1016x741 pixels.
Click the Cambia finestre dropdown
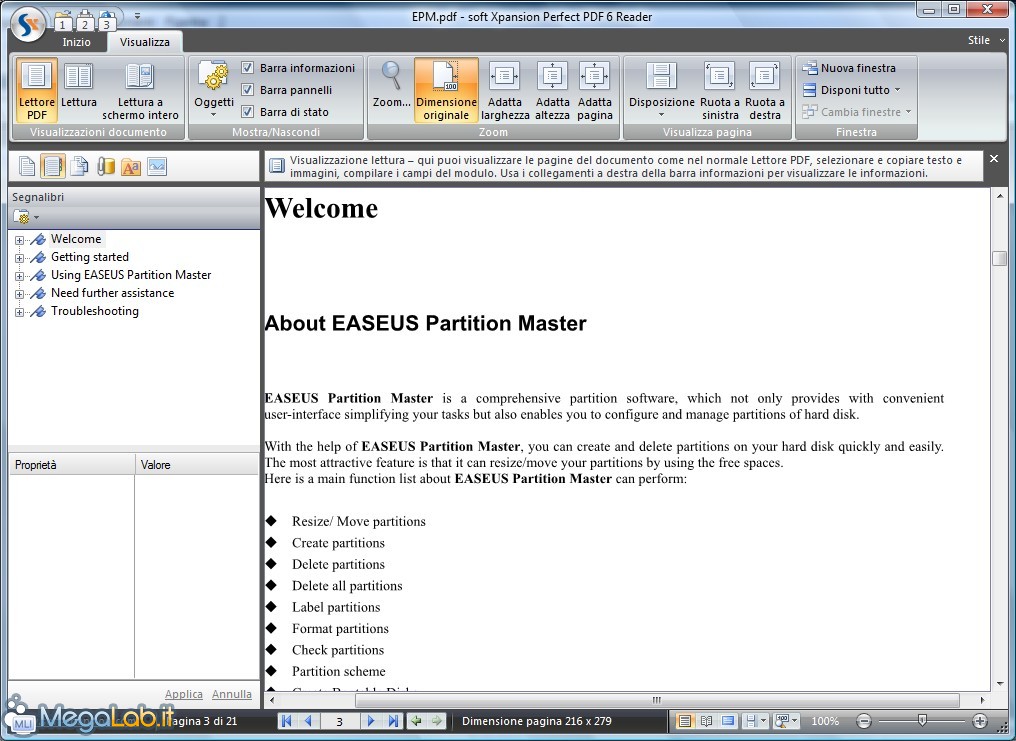857,111
